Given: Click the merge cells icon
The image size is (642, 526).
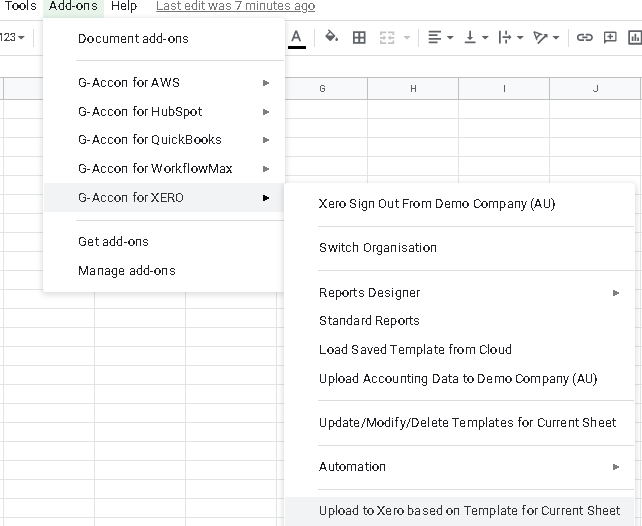Looking at the screenshot, I should (387, 38).
